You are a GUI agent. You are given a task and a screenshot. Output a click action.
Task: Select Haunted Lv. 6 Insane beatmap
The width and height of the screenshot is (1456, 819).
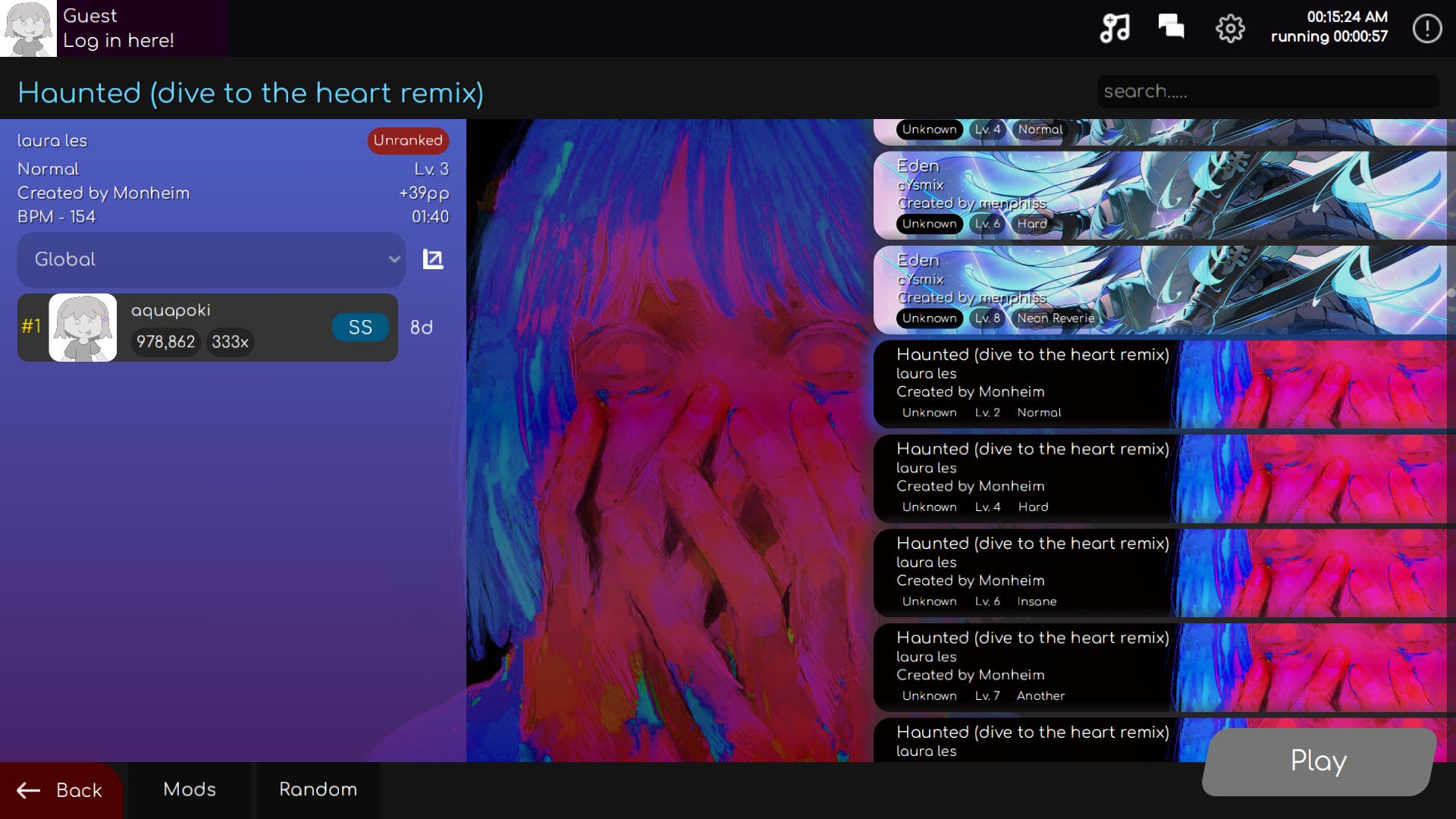(x=1160, y=573)
